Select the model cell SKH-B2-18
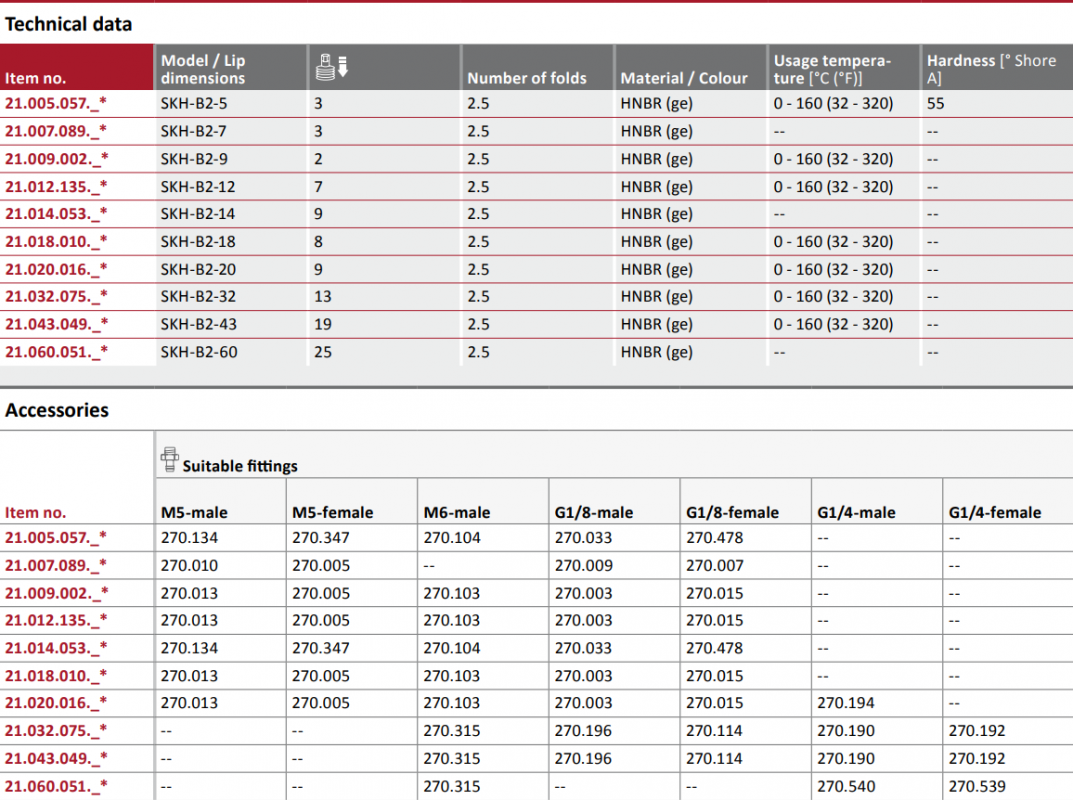The image size is (1073, 800). (x=198, y=242)
